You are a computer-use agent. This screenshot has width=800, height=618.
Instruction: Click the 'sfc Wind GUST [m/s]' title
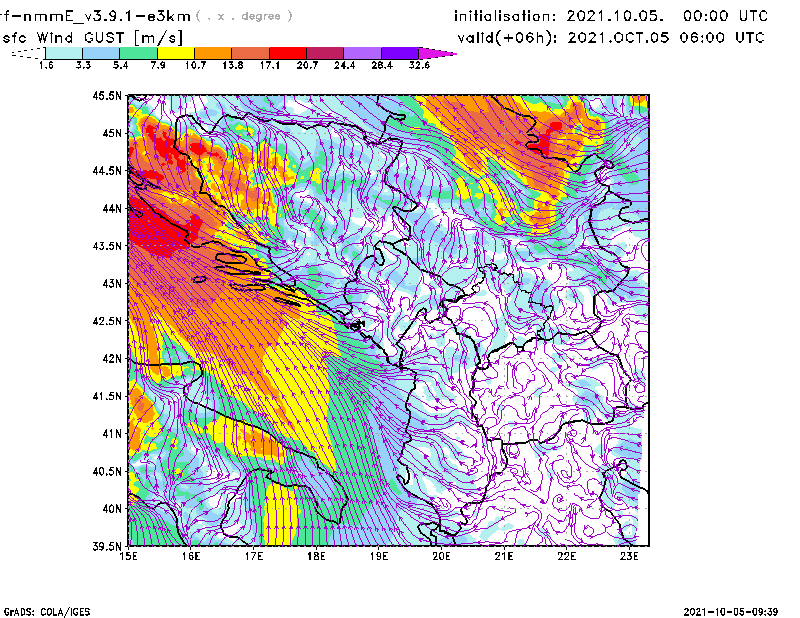tap(92, 38)
